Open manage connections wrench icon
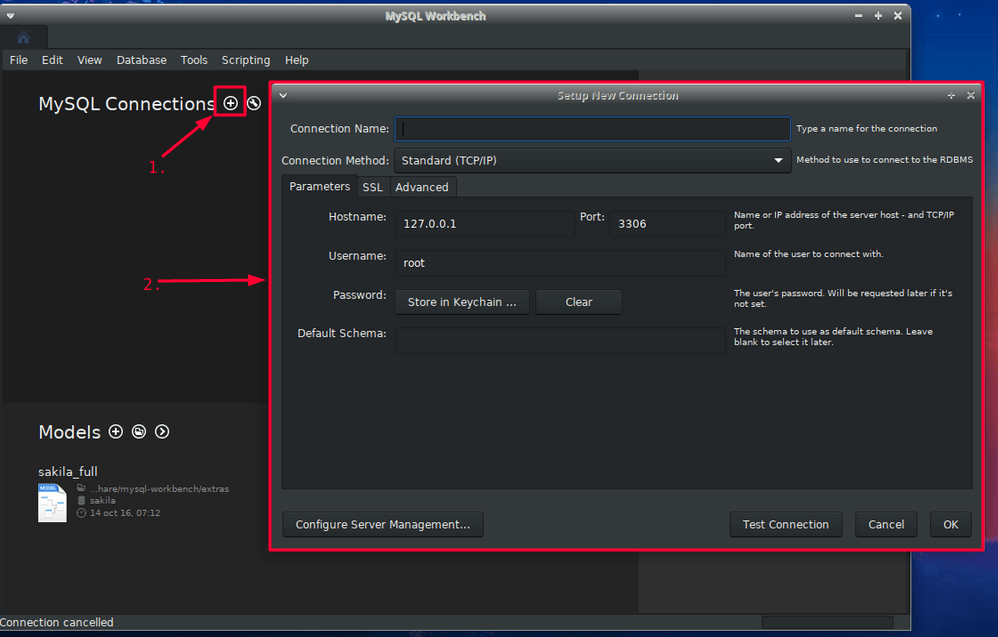998x637 pixels. pos(254,103)
